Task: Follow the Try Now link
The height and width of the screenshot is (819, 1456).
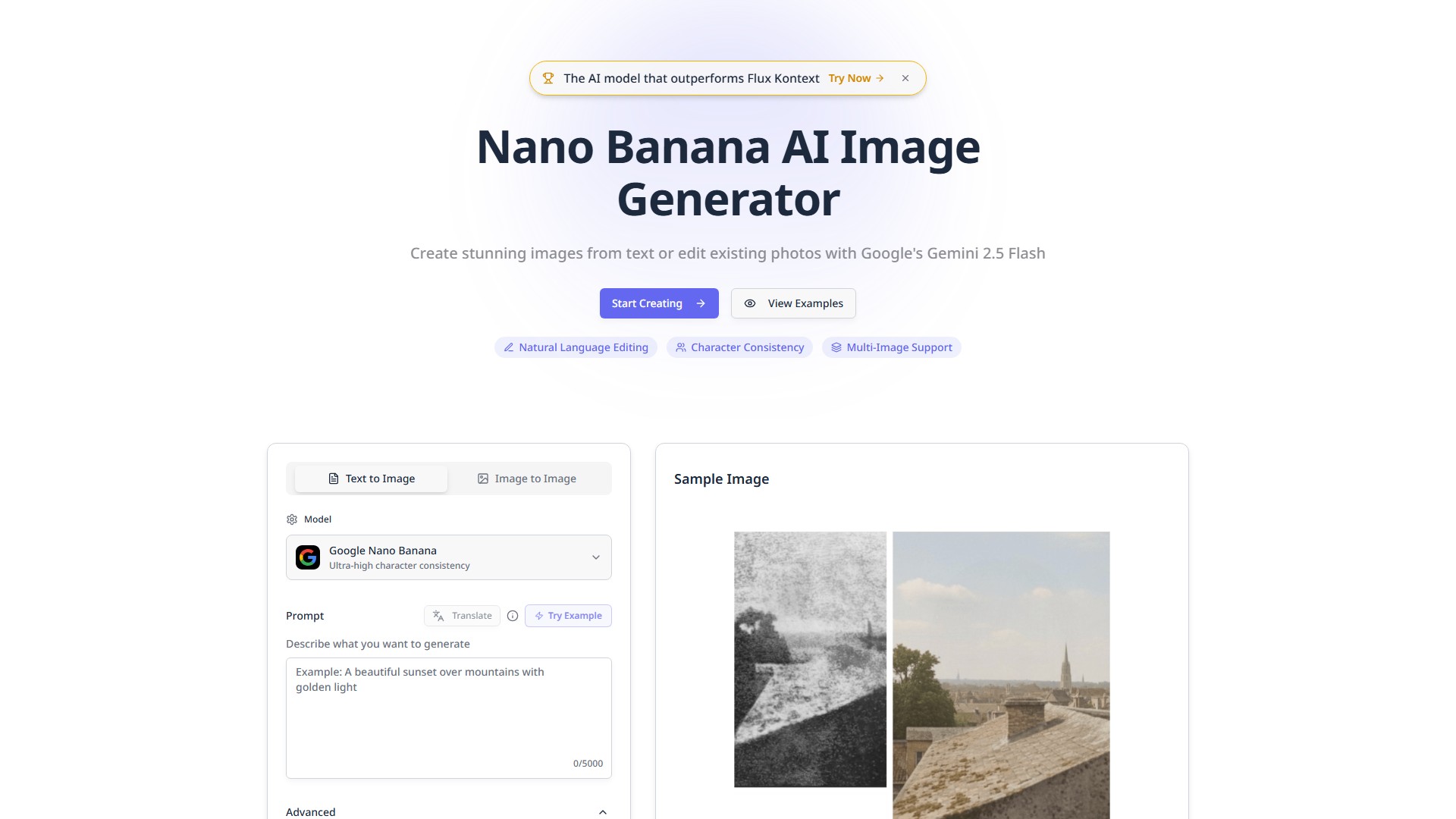Action: pos(856,78)
